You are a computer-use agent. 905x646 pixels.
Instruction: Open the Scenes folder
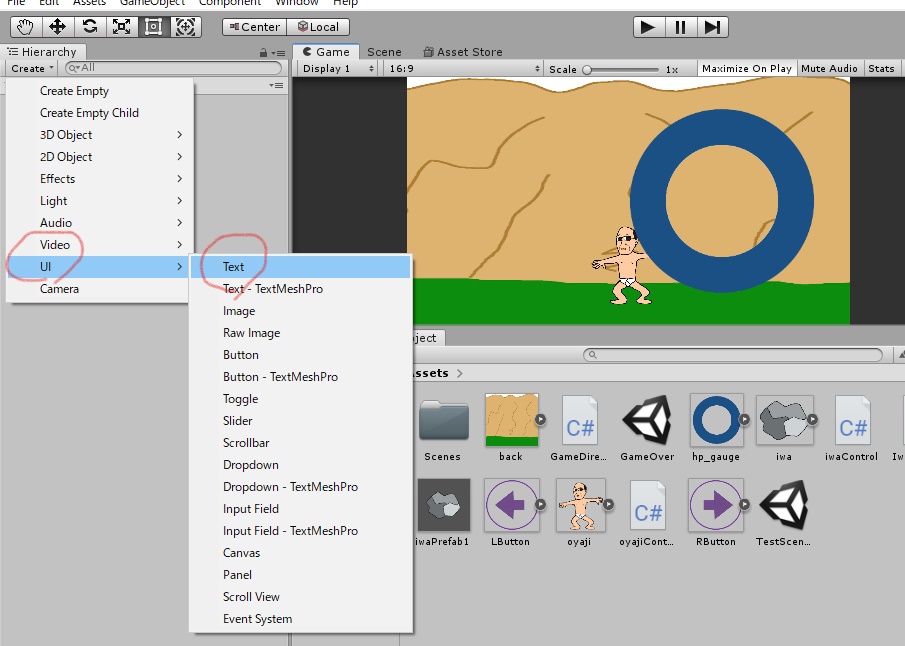443,428
